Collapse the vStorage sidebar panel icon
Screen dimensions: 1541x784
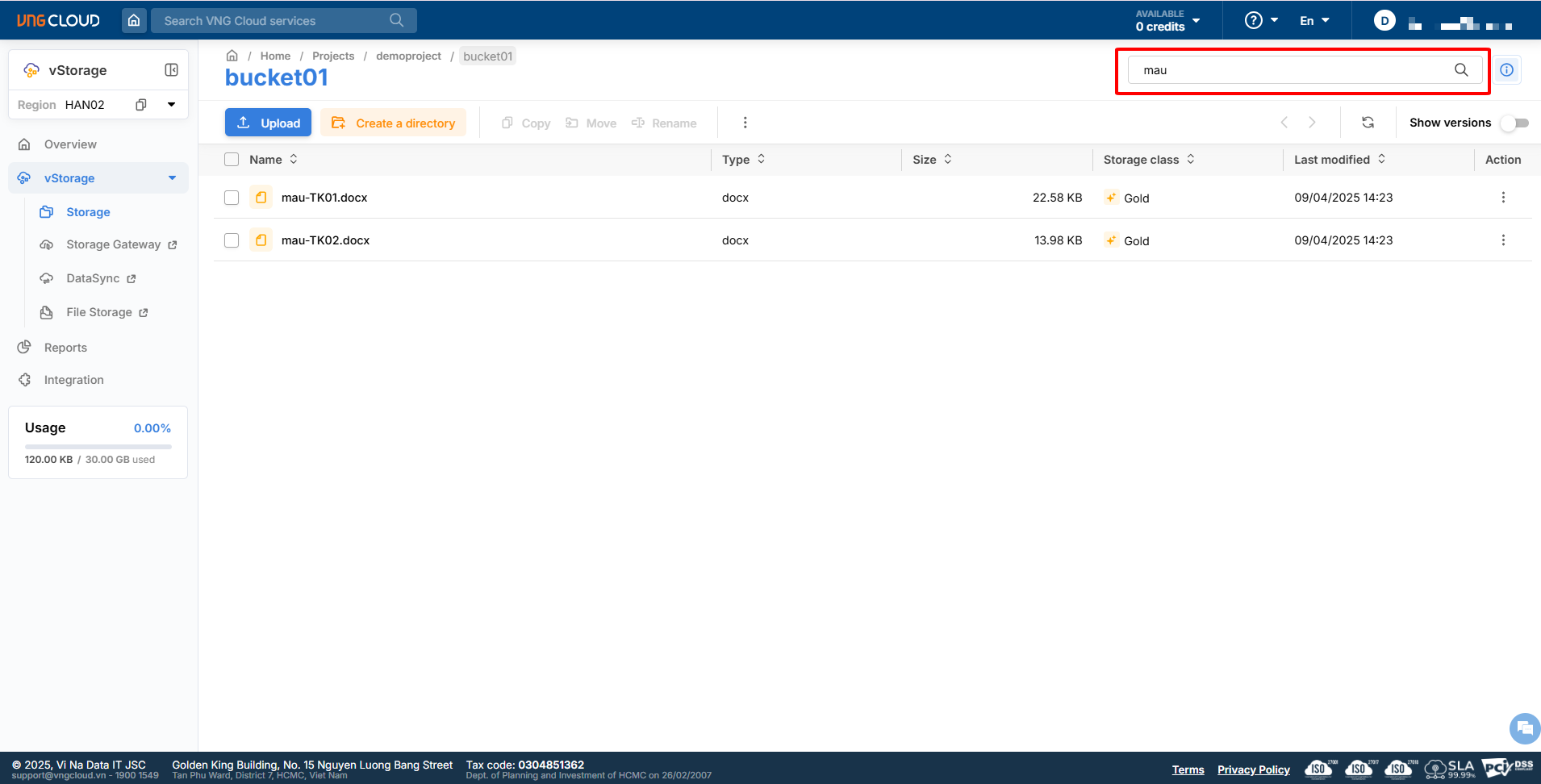tap(171, 70)
